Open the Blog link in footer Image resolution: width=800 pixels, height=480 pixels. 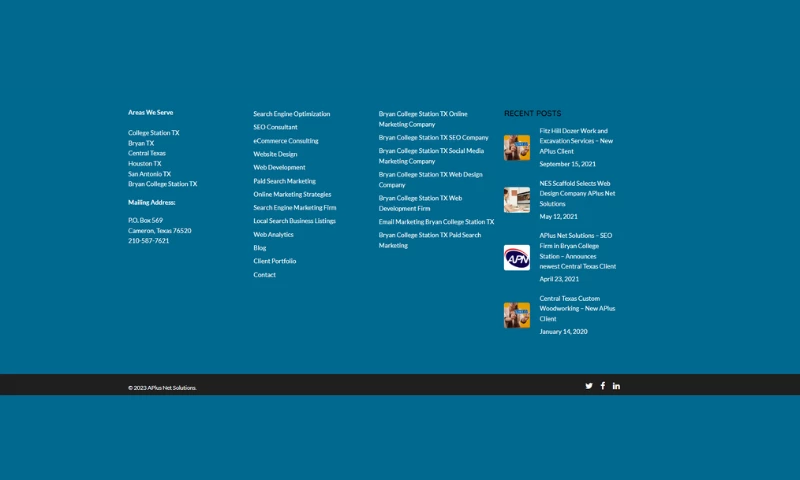coord(260,248)
